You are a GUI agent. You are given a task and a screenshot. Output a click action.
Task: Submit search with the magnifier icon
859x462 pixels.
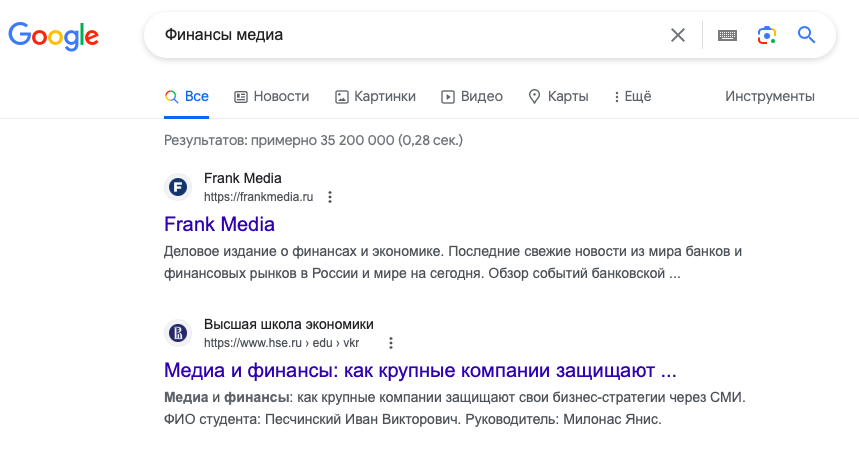[x=806, y=35]
